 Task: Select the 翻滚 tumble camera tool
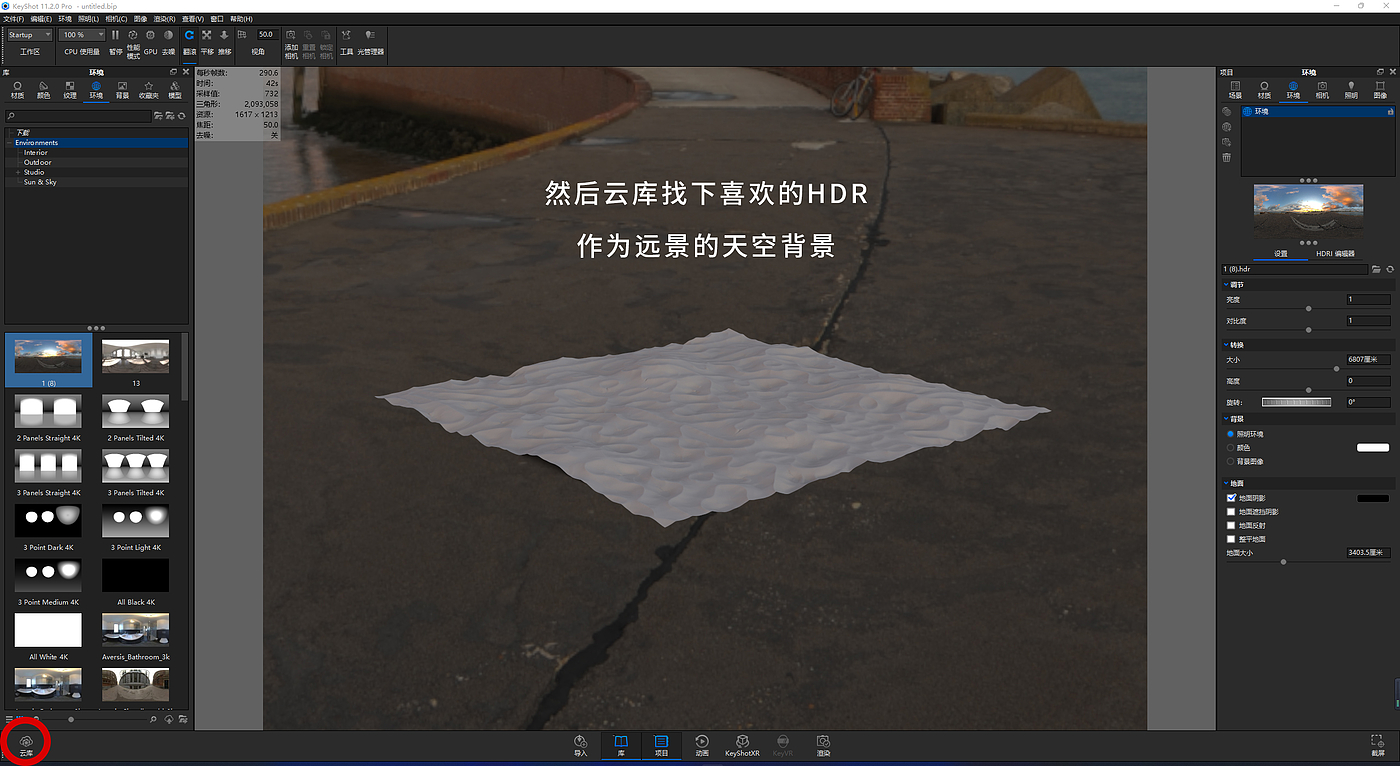click(x=189, y=41)
